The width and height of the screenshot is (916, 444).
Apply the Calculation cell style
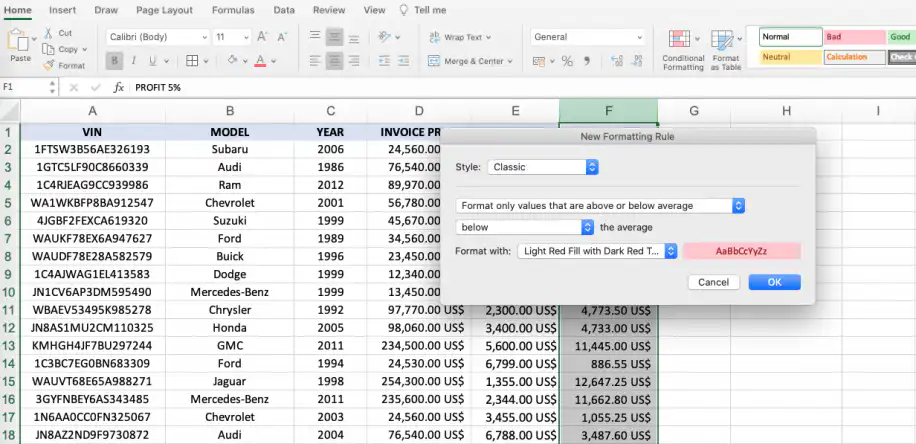[x=855, y=57]
